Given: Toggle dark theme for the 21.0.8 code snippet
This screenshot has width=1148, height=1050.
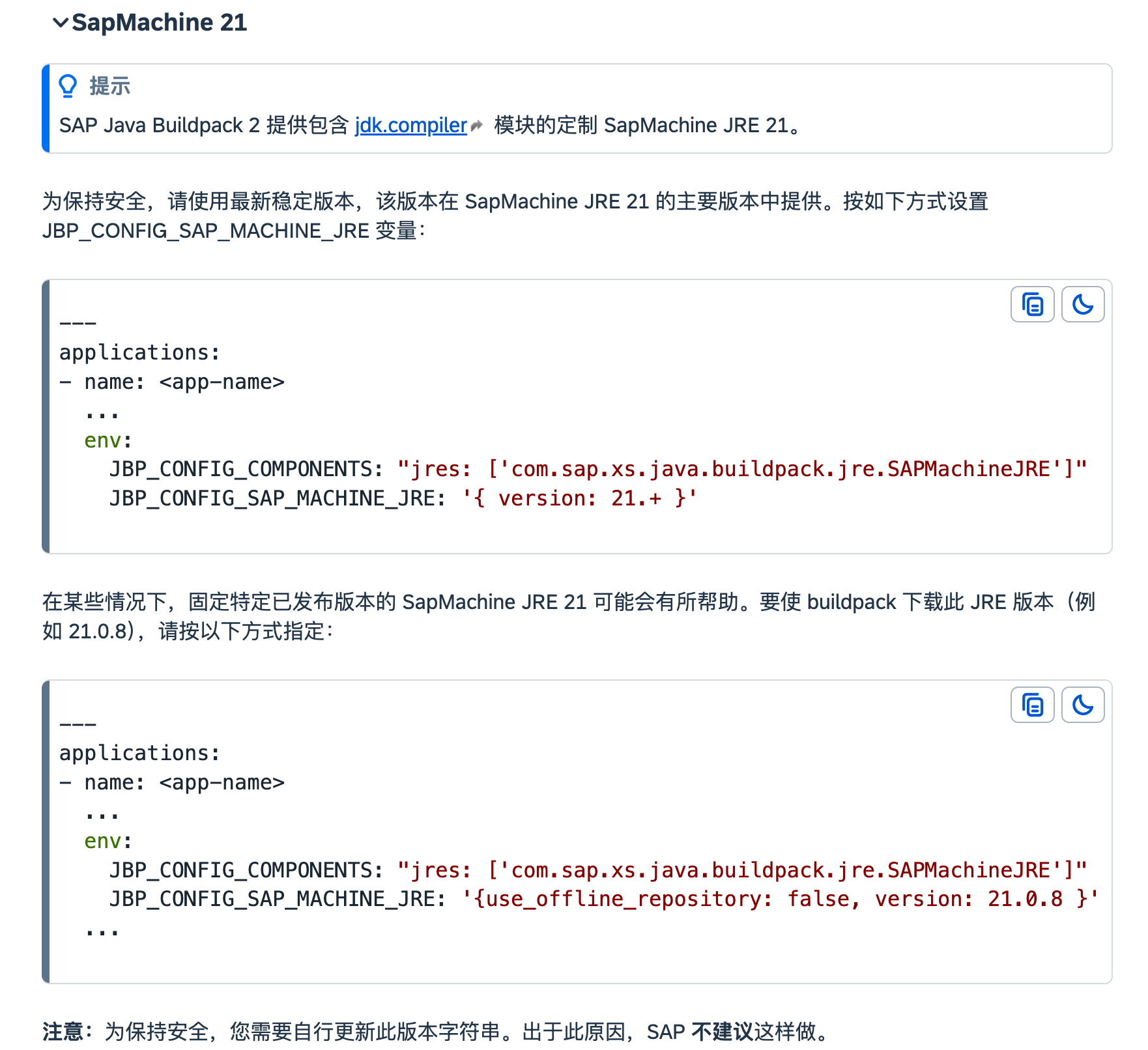Looking at the screenshot, I should coord(1082,704).
